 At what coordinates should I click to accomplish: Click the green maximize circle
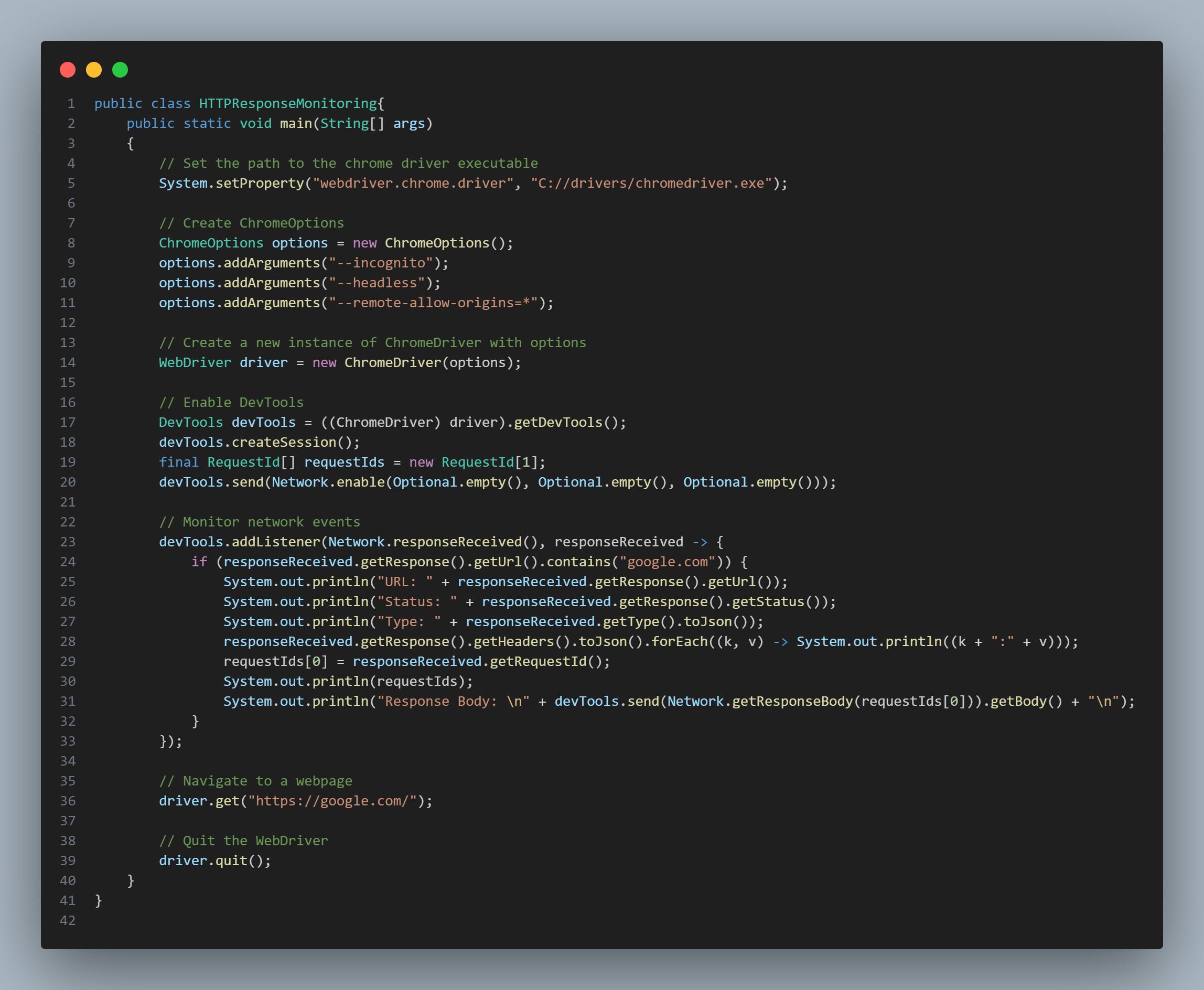click(x=121, y=70)
